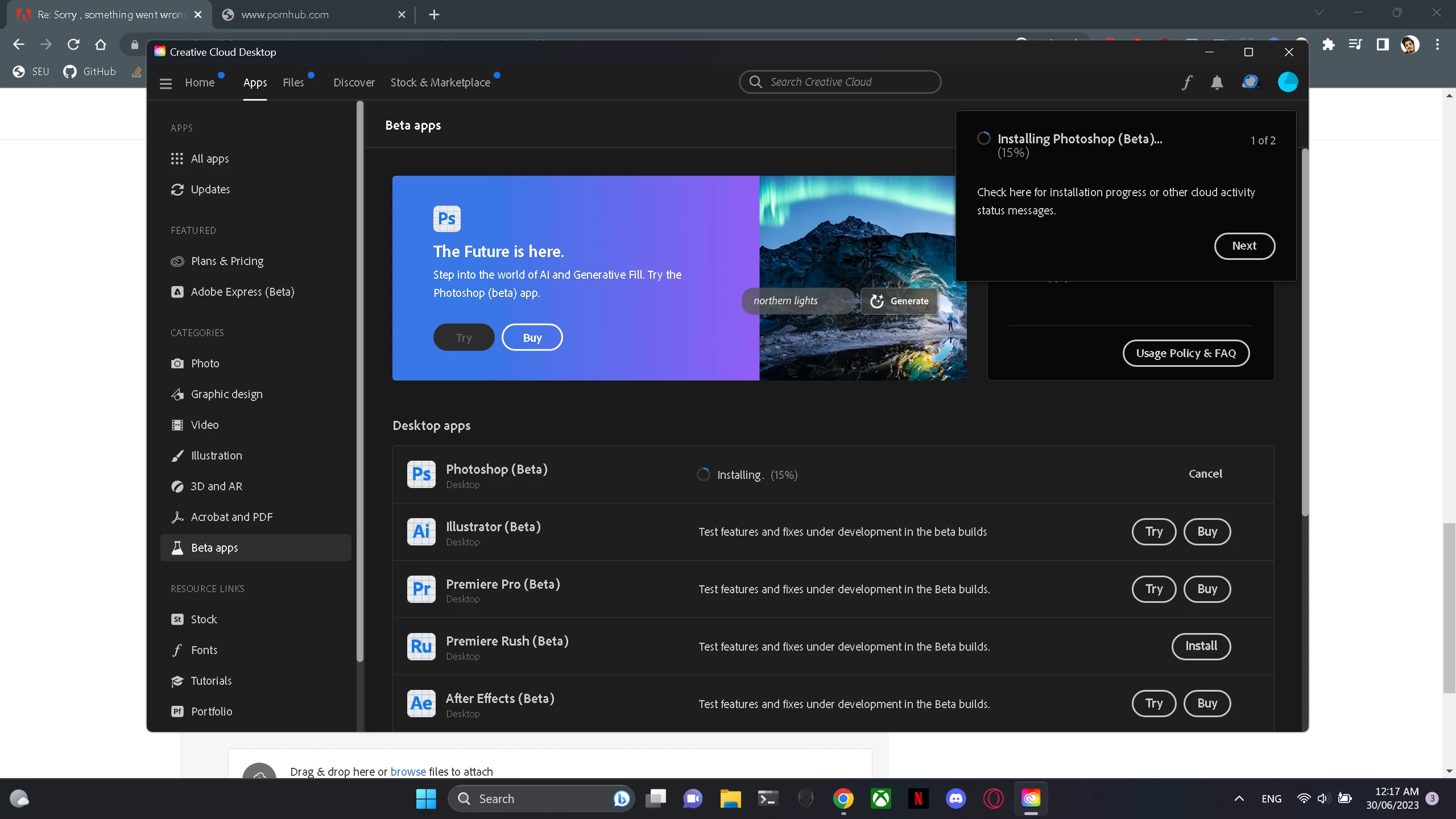Image resolution: width=1456 pixels, height=819 pixels.
Task: Open the cloud activity sync icon
Action: pyautogui.click(x=1250, y=82)
